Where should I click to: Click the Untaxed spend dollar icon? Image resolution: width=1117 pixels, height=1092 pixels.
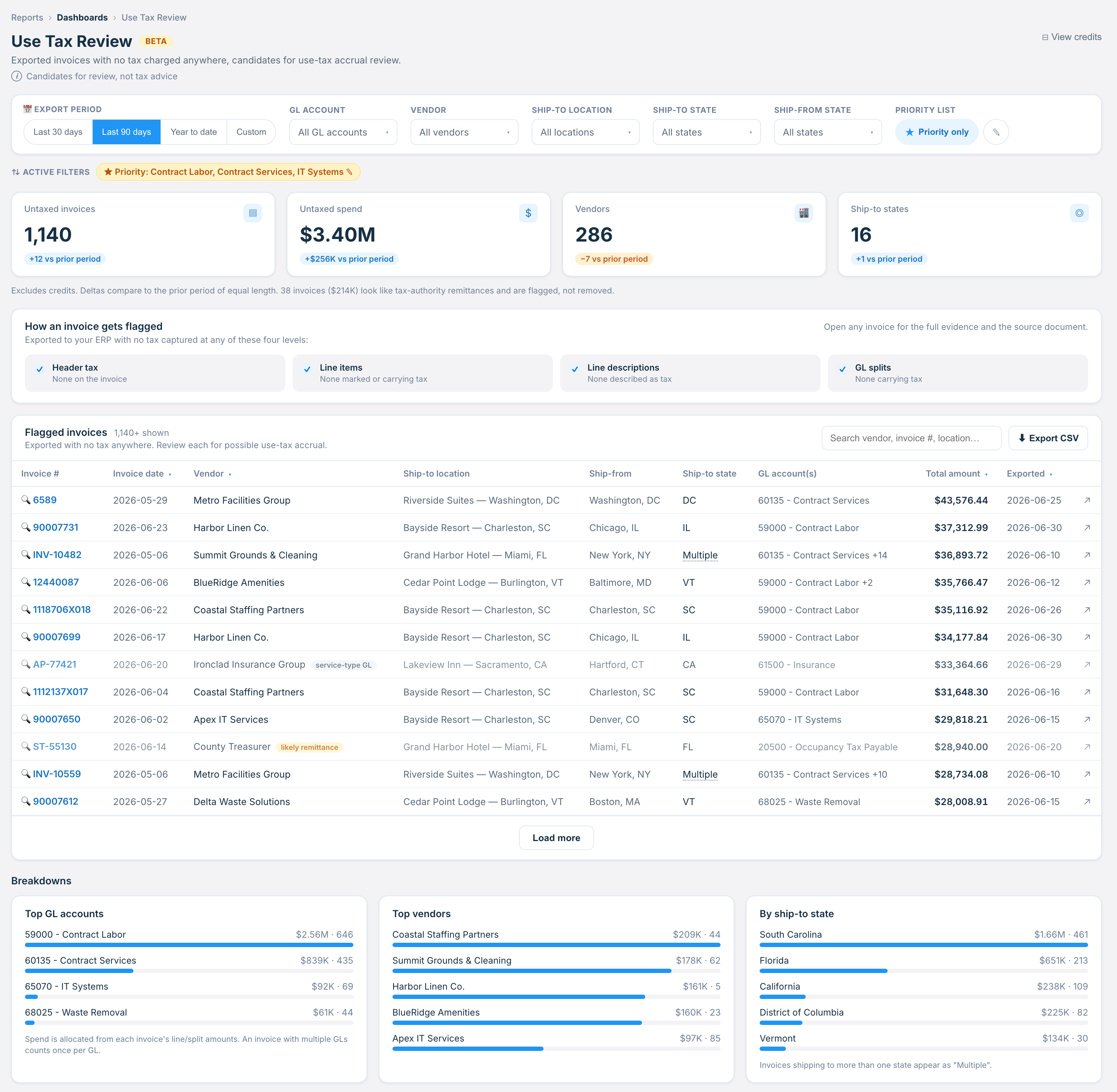click(x=528, y=213)
